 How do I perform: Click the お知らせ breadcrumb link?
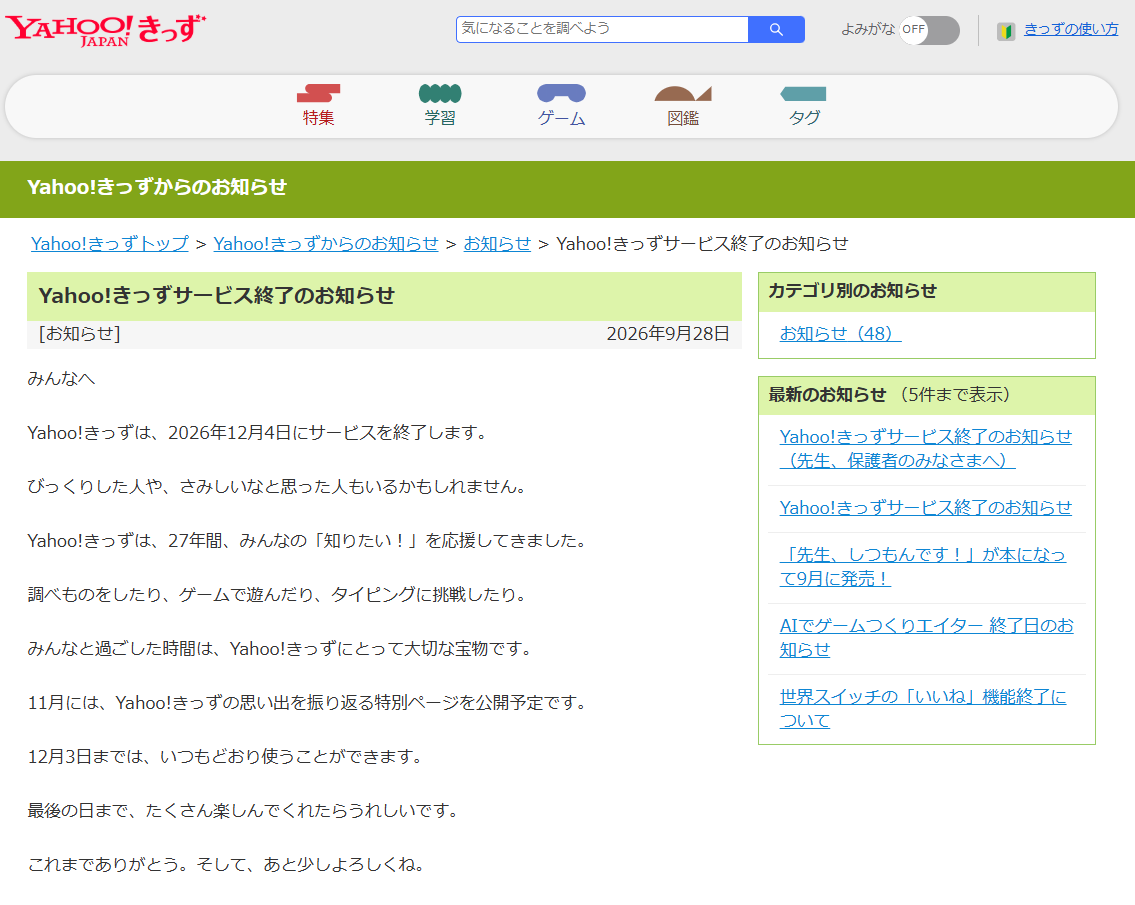pyautogui.click(x=497, y=243)
